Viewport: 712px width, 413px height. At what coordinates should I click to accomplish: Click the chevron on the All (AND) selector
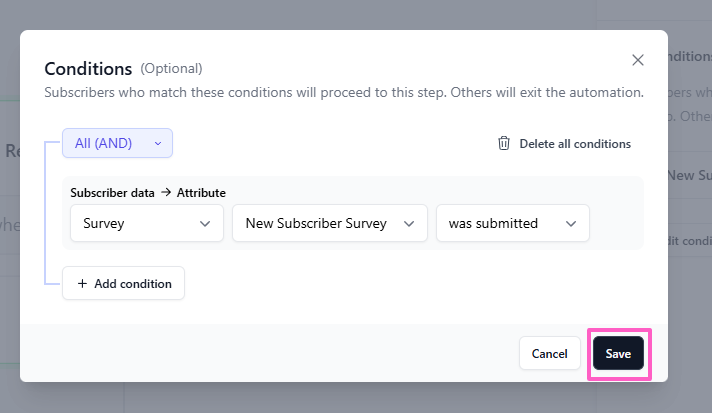click(x=158, y=143)
